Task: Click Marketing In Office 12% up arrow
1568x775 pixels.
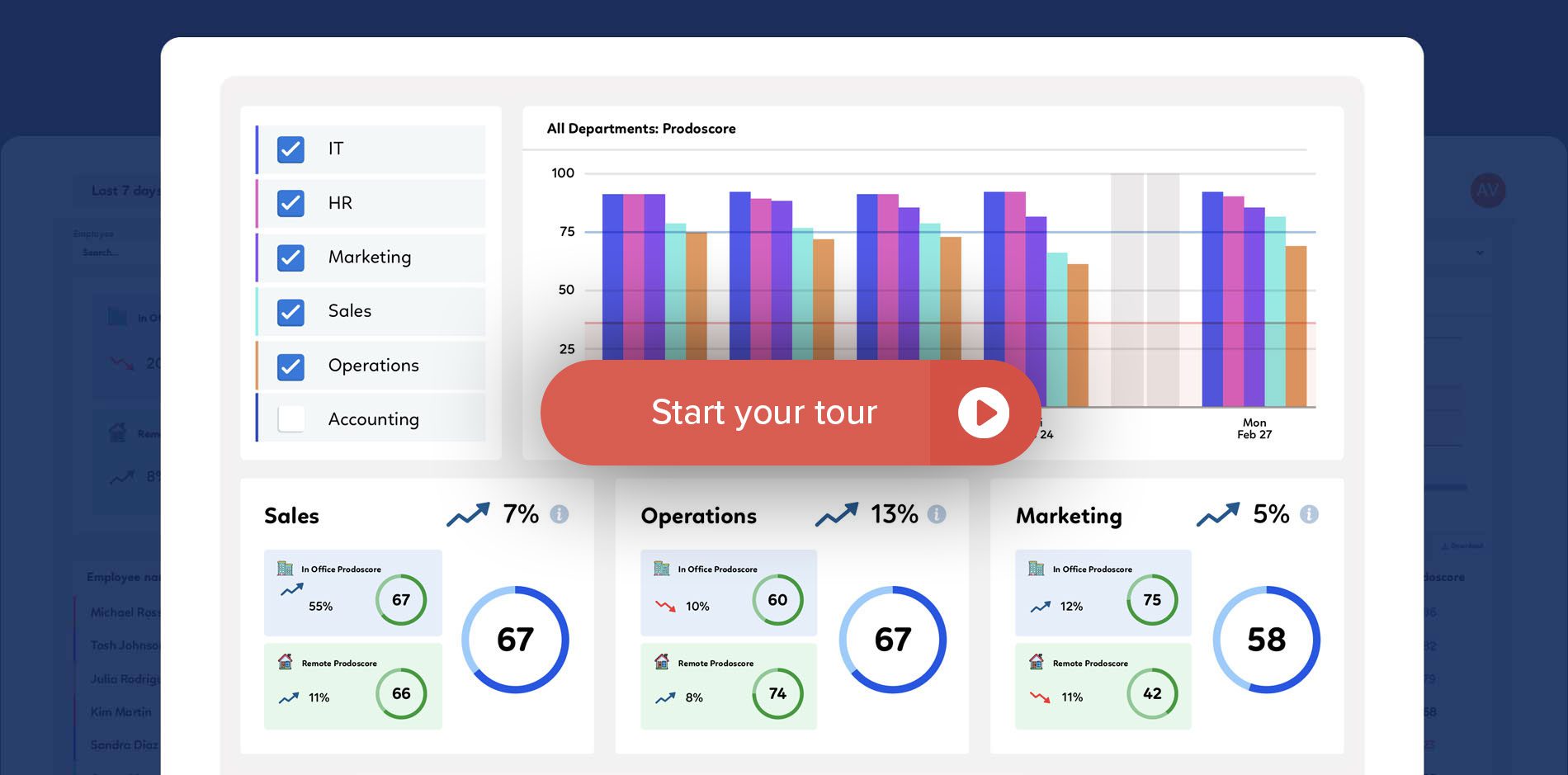Action: 1041,607
